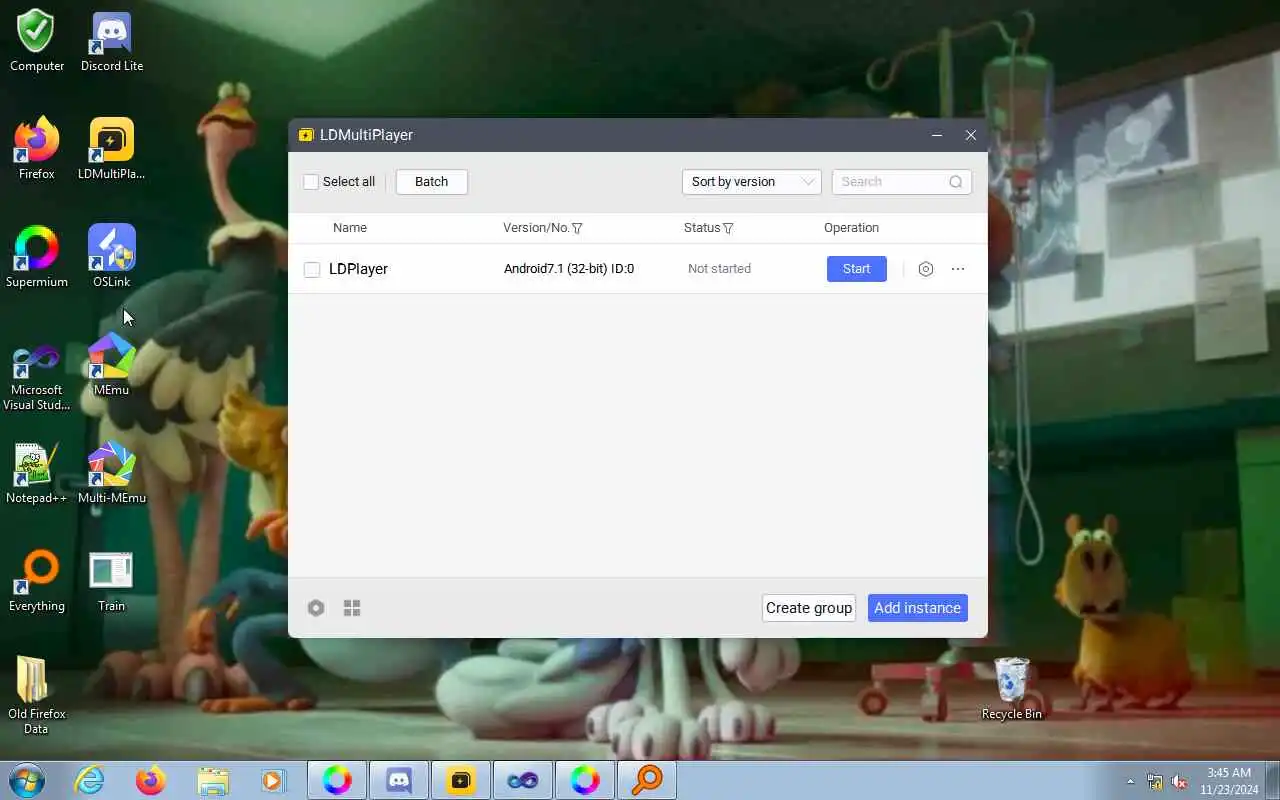
Task: Open LDMultiPlayer settings gear at bottom left
Action: coord(316,608)
